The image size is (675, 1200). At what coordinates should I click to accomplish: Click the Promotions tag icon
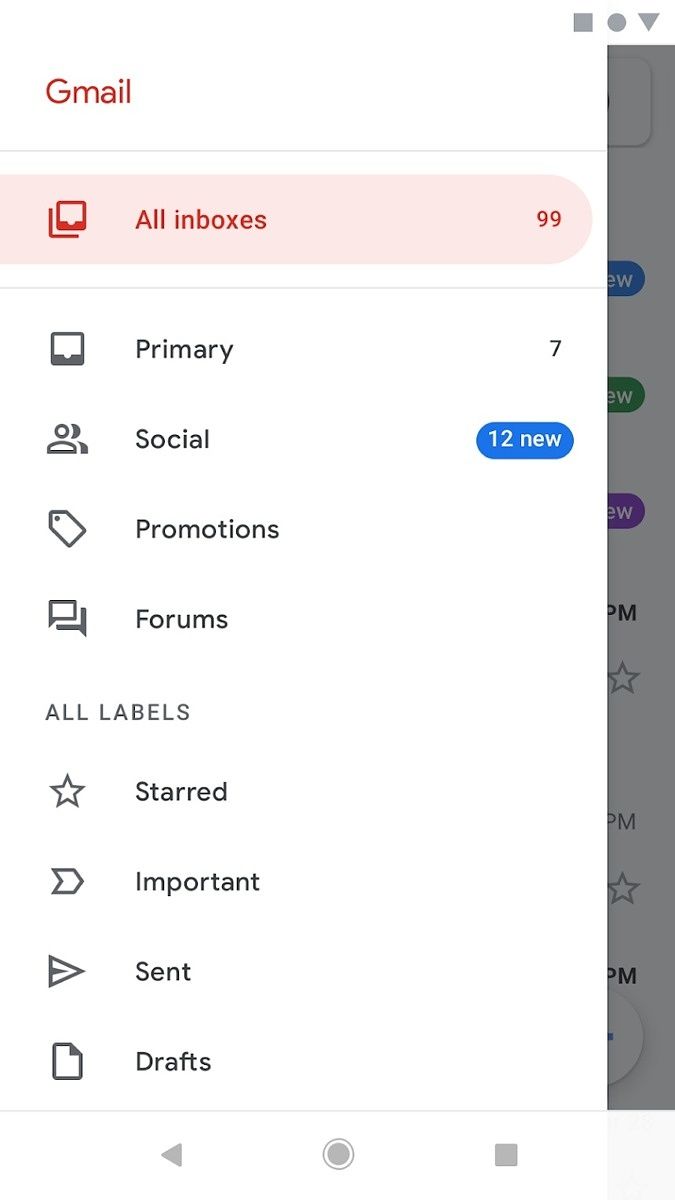pos(66,529)
